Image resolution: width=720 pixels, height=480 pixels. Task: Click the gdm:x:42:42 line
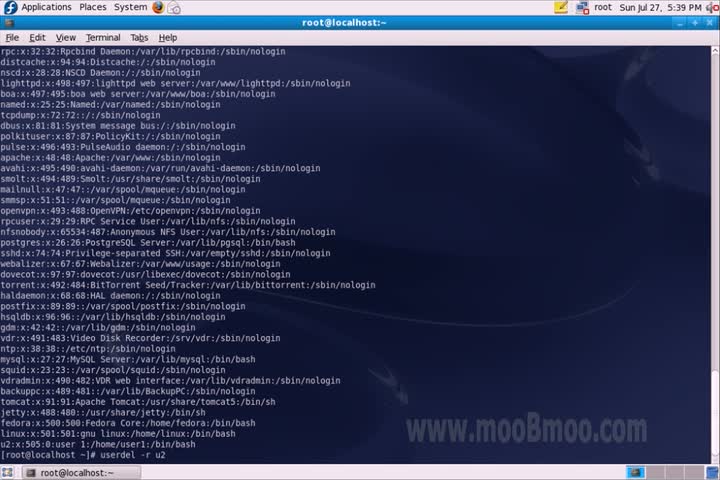98,328
